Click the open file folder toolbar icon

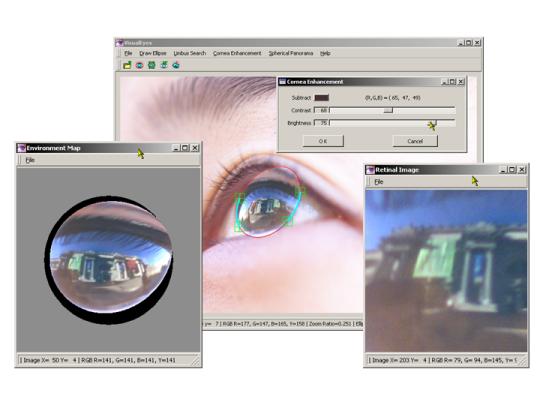[127, 65]
